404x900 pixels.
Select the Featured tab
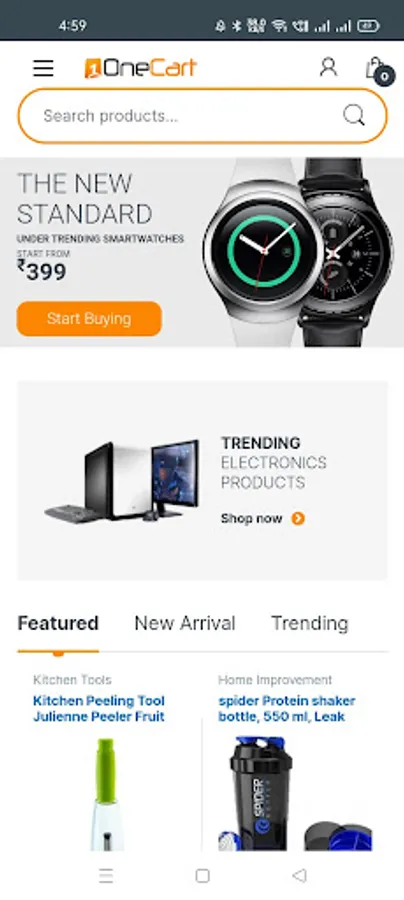58,623
